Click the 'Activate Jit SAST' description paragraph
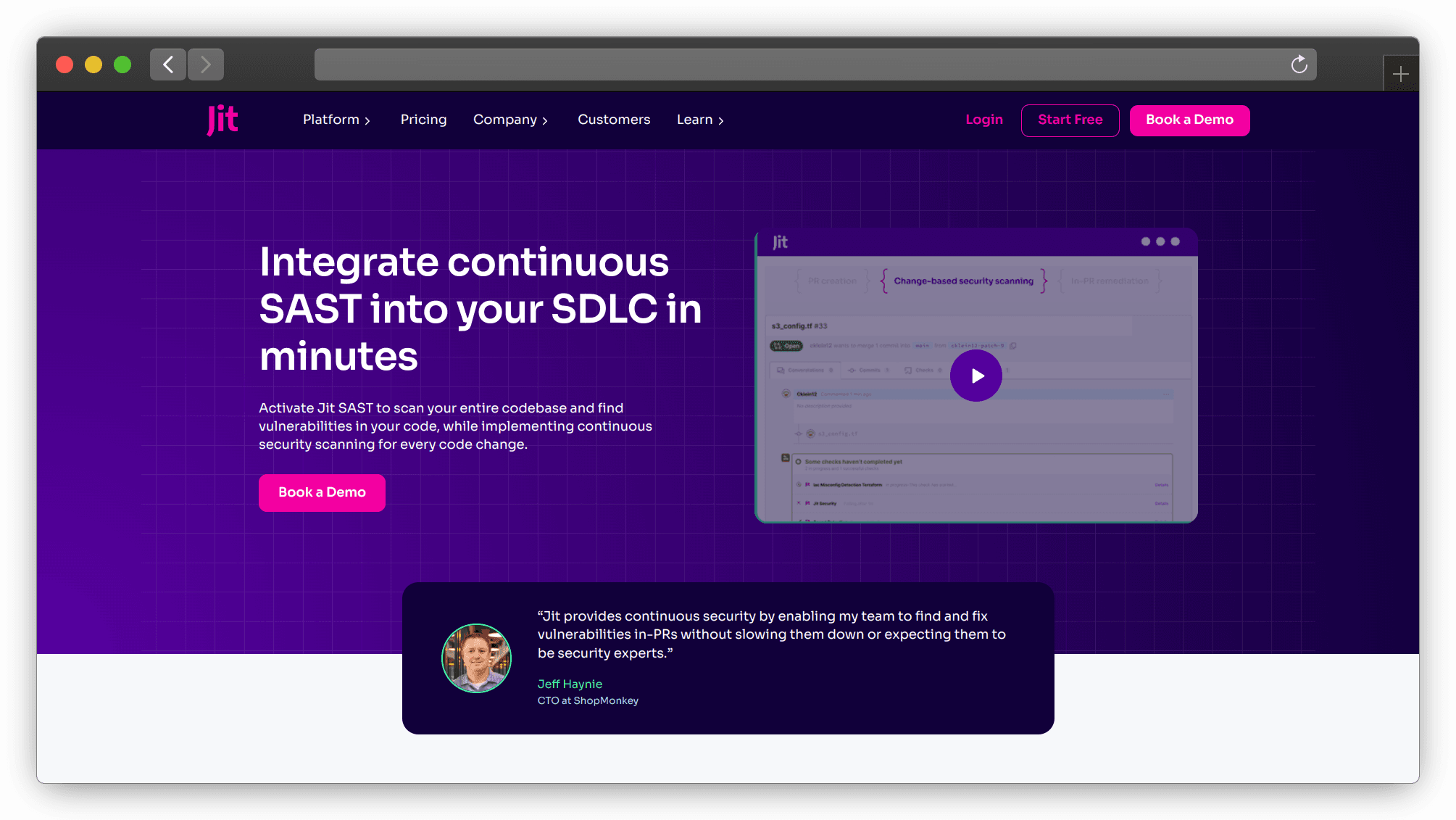 click(x=456, y=426)
